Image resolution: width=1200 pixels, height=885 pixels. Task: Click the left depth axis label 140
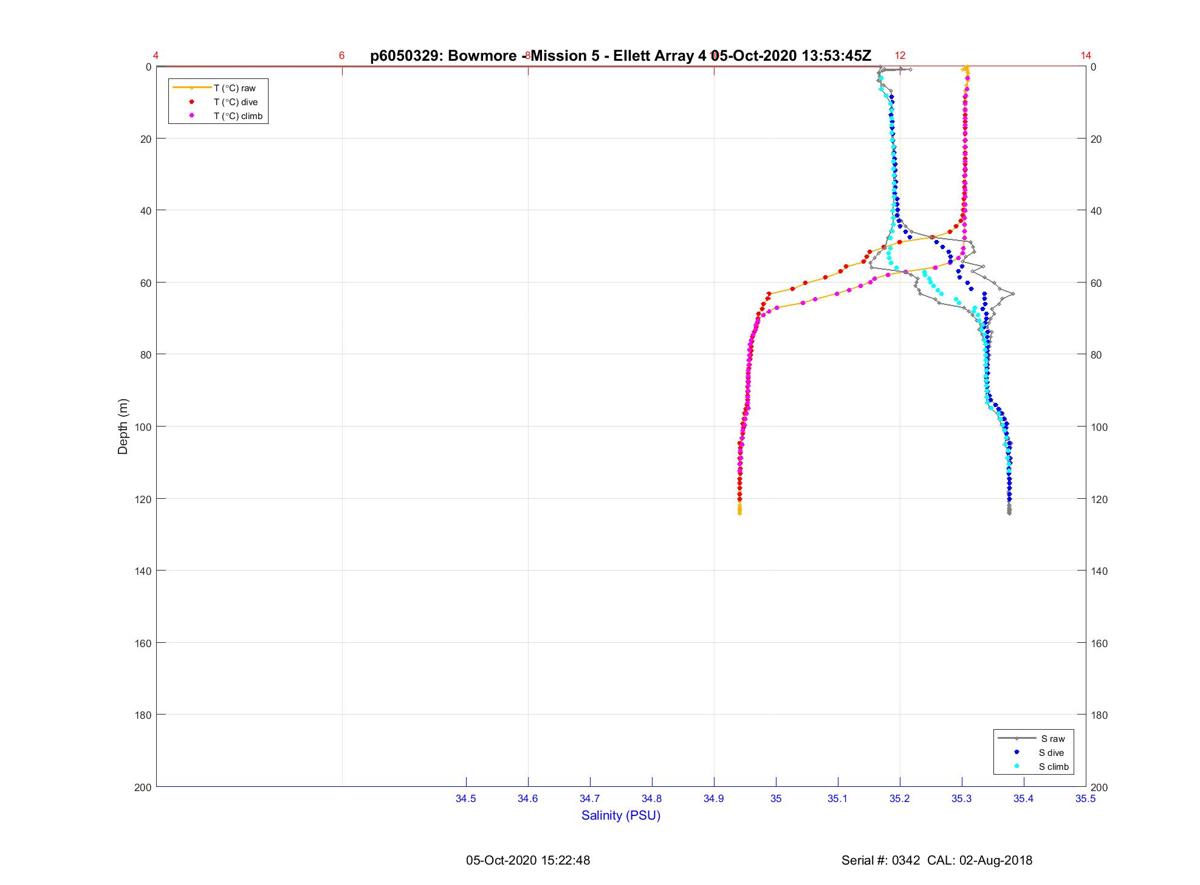[142, 571]
